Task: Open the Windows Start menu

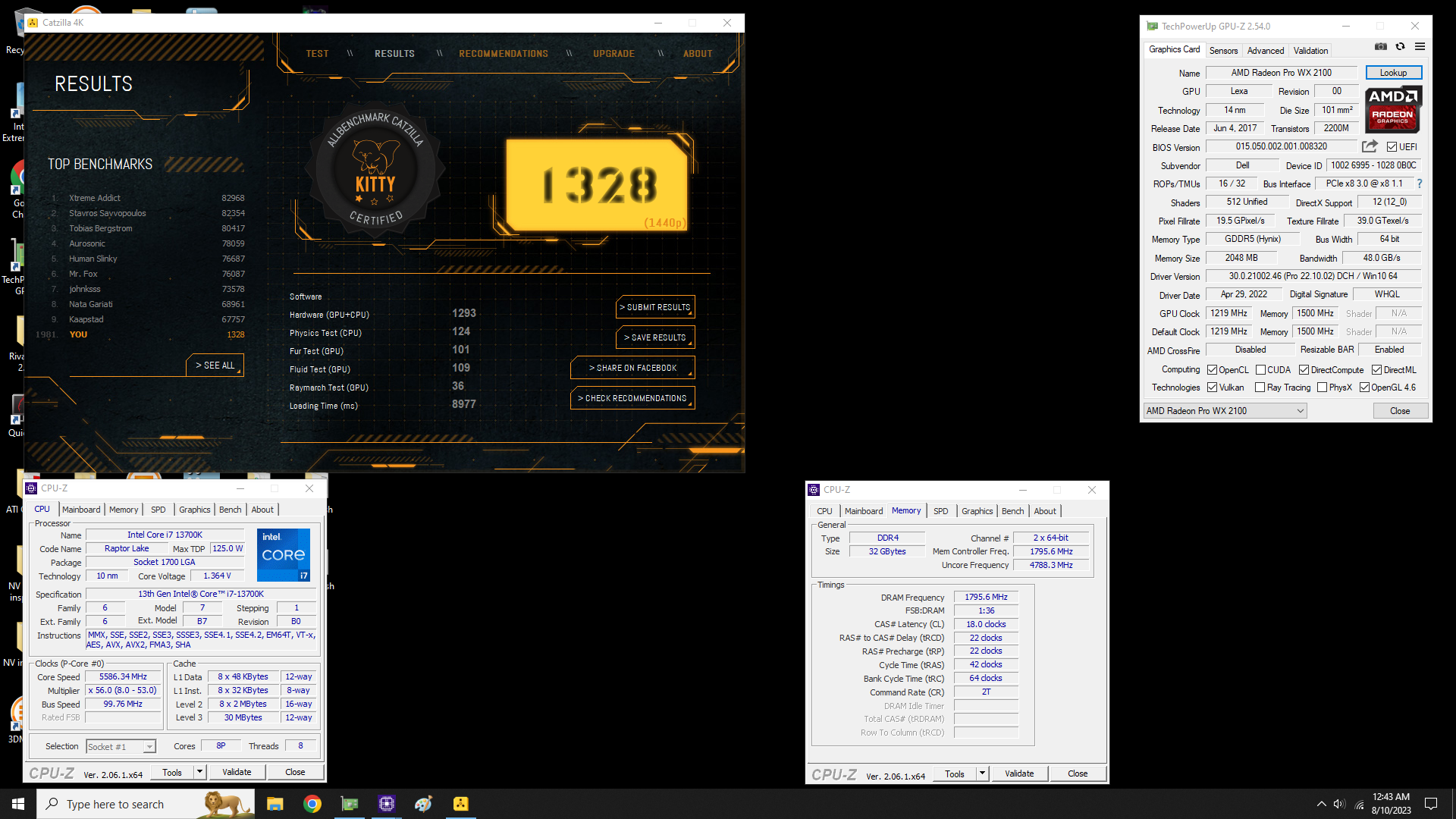Action: [x=18, y=804]
